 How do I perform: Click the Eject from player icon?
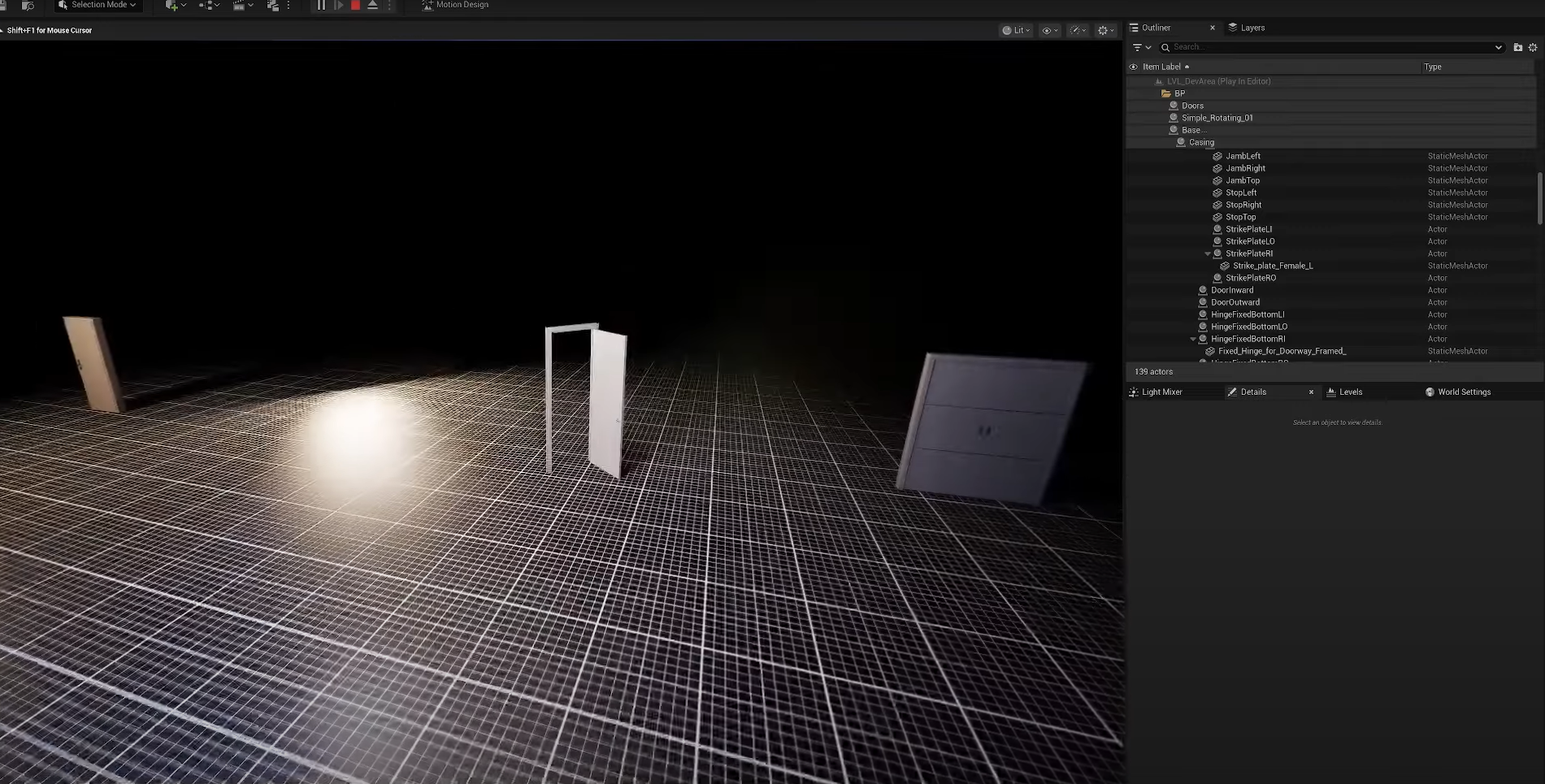pos(372,5)
